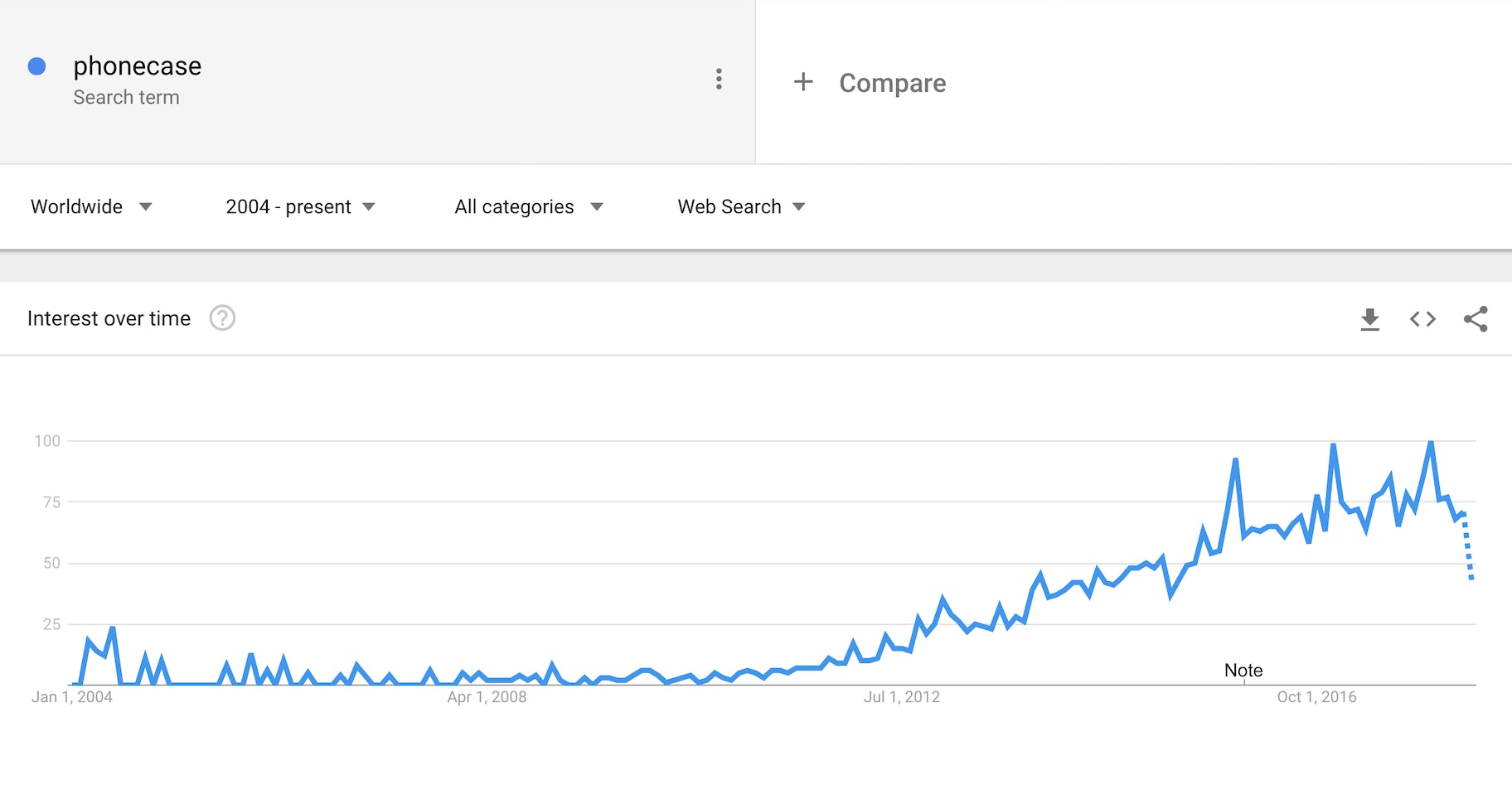This screenshot has width=1512, height=790.
Task: Click the Search term label under phonecase
Action: (127, 97)
